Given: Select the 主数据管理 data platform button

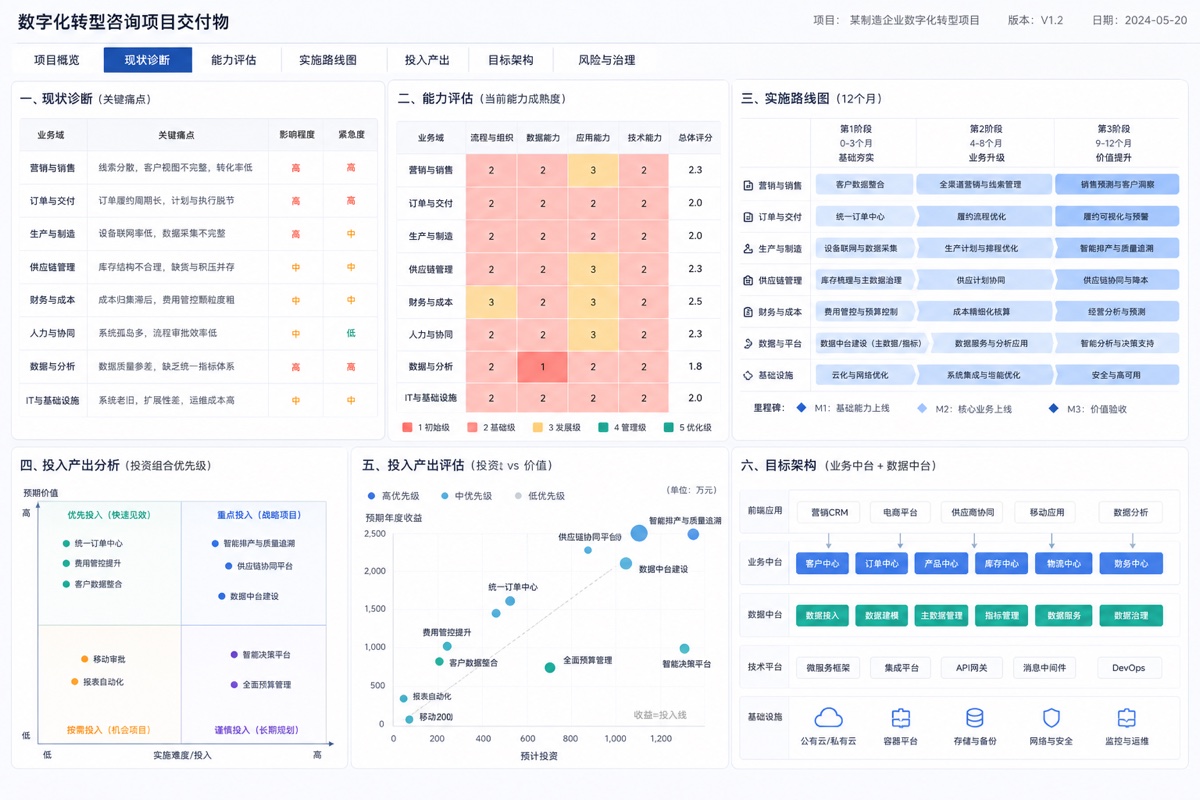Looking at the screenshot, I should [x=941, y=615].
